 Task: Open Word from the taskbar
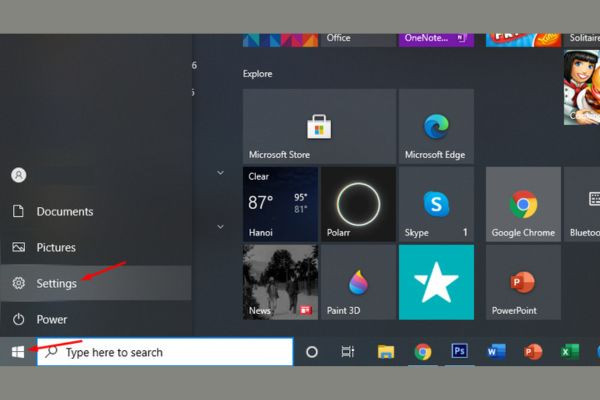pyautogui.click(x=496, y=352)
